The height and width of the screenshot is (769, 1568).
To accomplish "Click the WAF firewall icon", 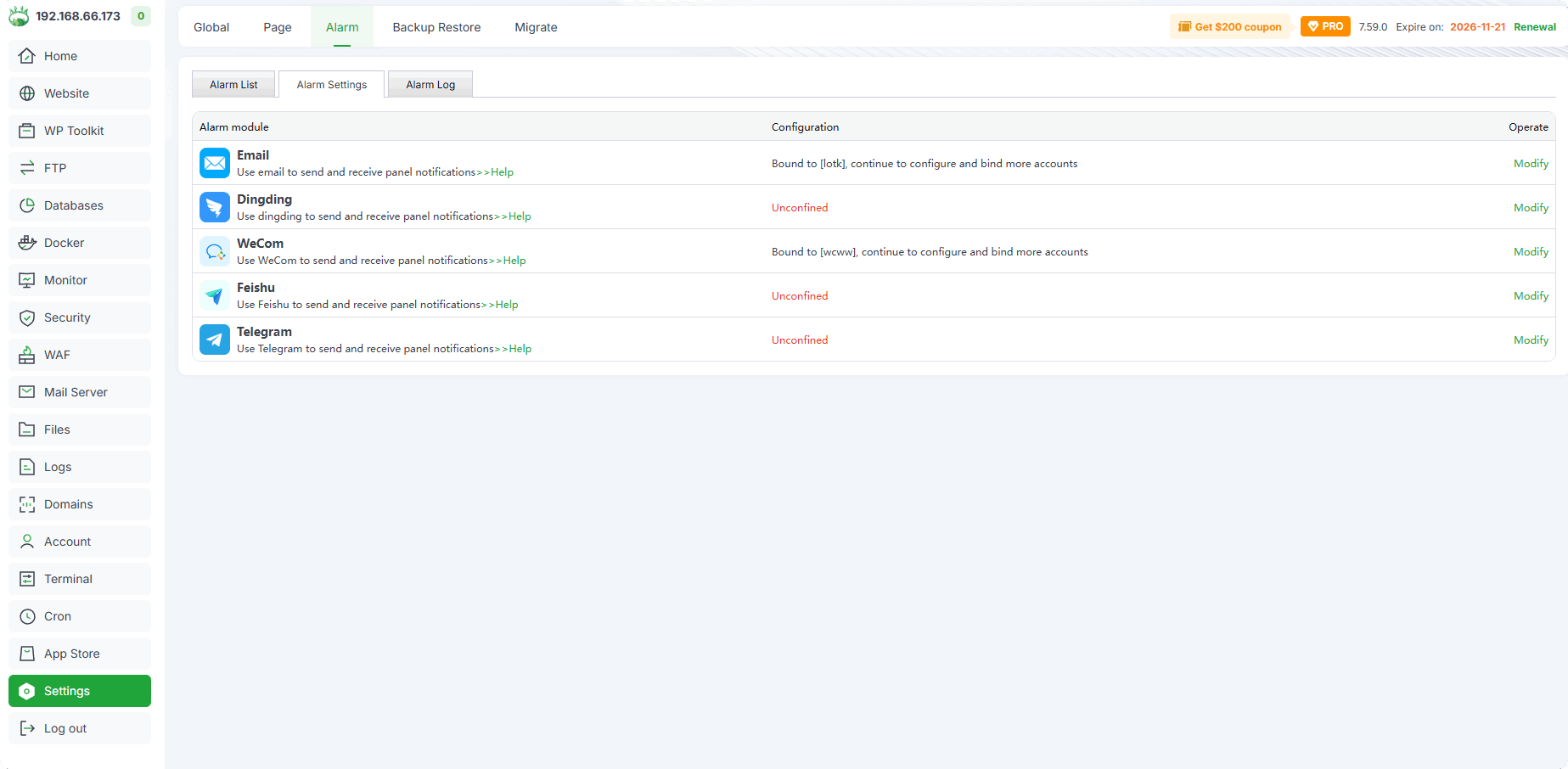I will [x=27, y=355].
